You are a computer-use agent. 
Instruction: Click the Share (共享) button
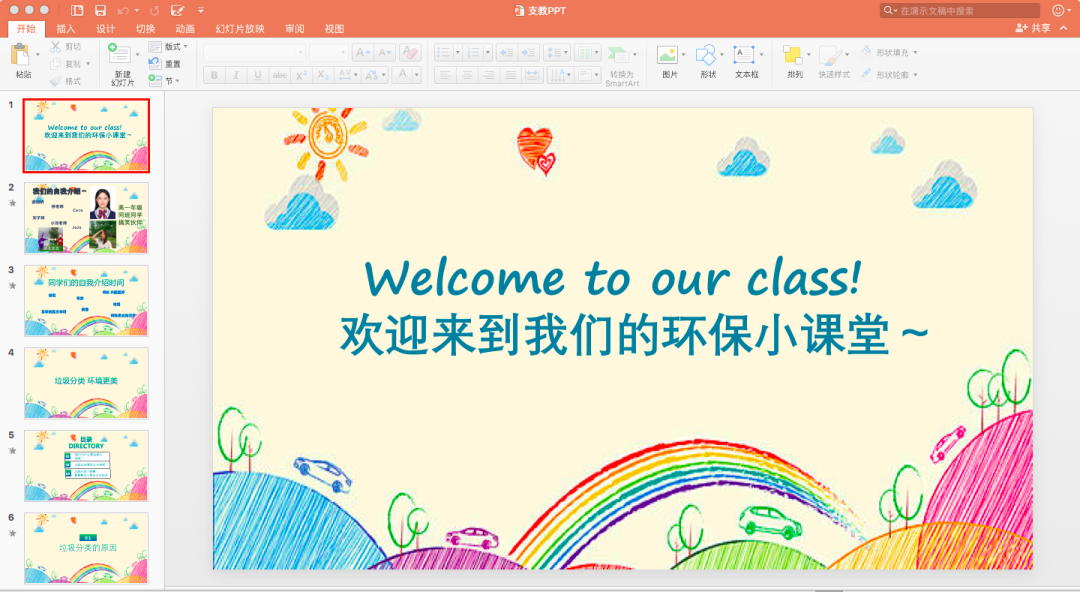(x=1032, y=28)
